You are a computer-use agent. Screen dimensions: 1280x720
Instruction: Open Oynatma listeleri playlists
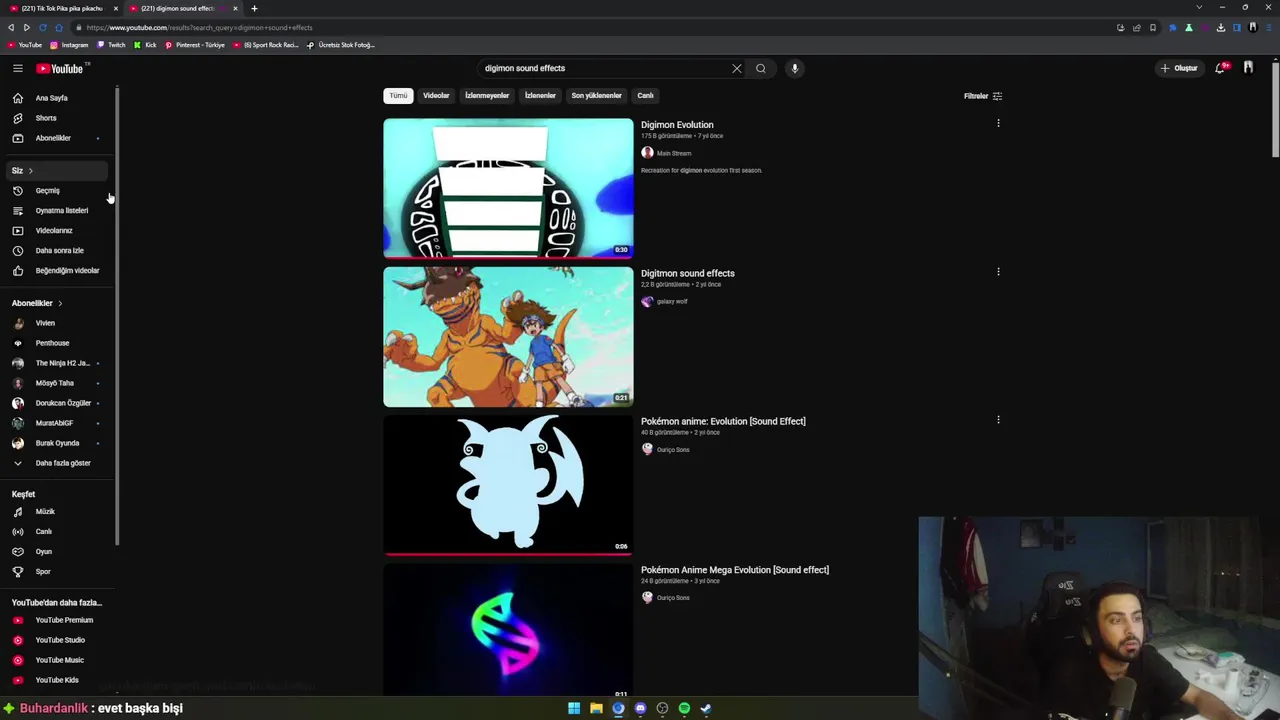[56, 210]
